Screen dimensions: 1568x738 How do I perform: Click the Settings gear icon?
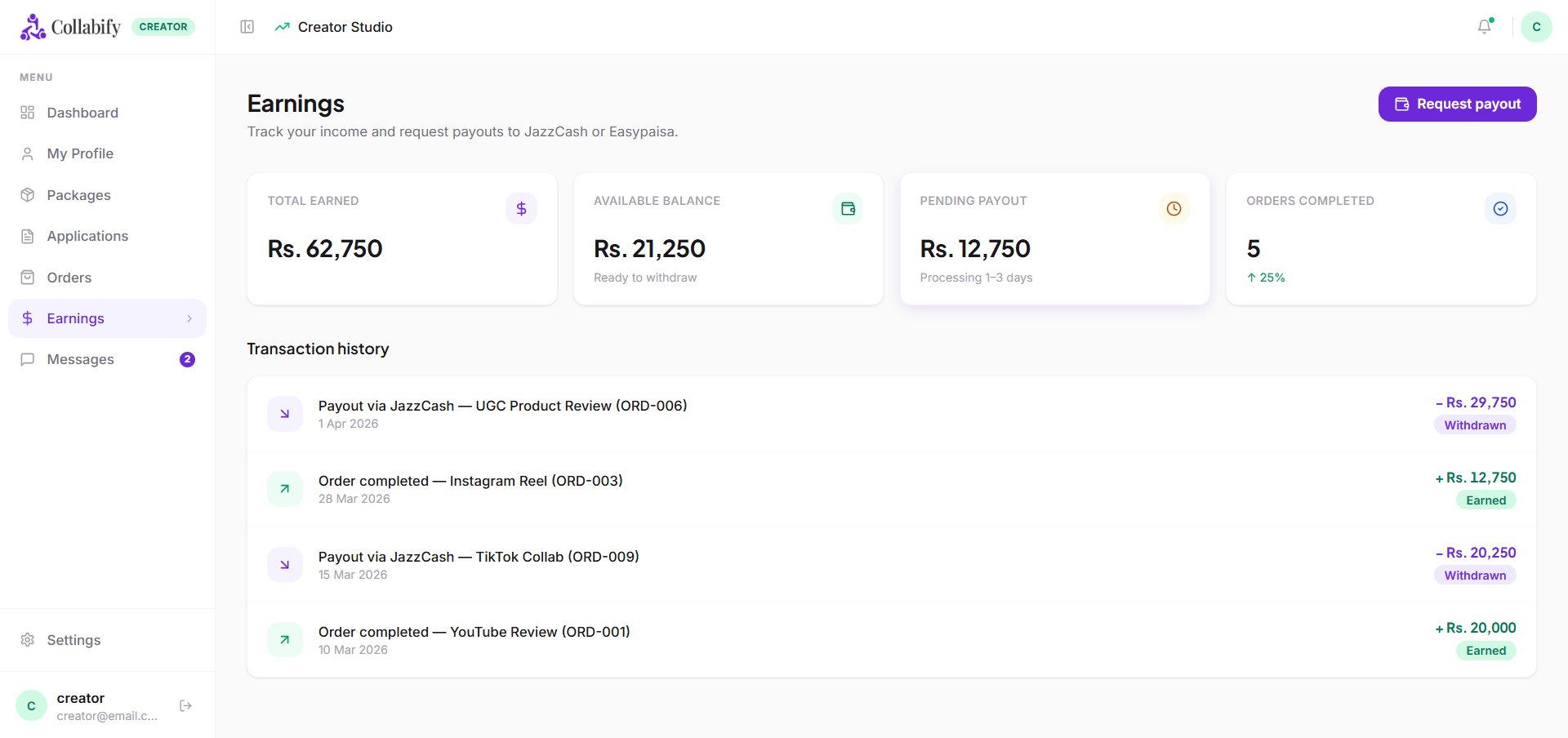(28, 640)
